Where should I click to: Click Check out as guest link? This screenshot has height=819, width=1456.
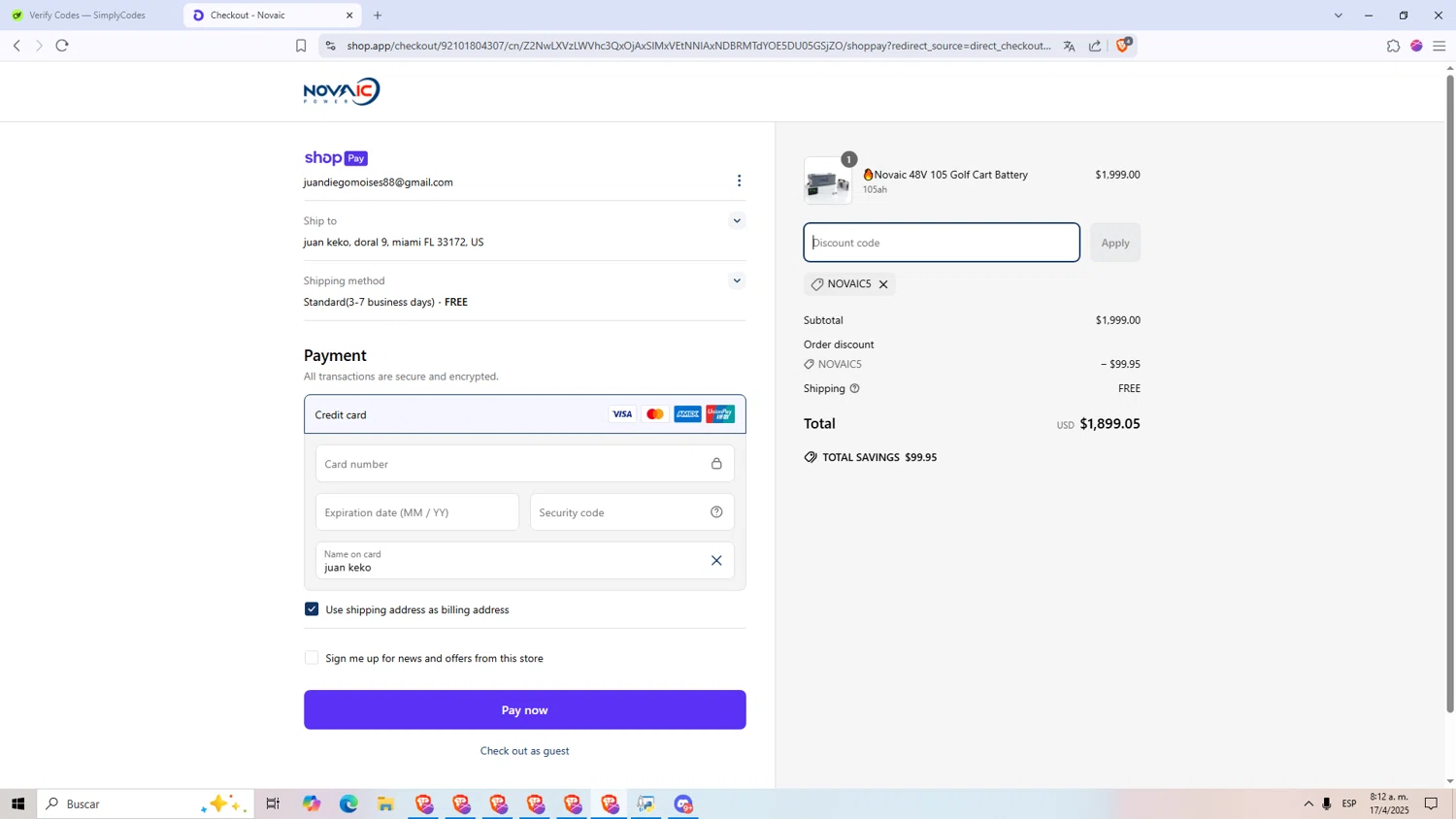click(x=524, y=751)
